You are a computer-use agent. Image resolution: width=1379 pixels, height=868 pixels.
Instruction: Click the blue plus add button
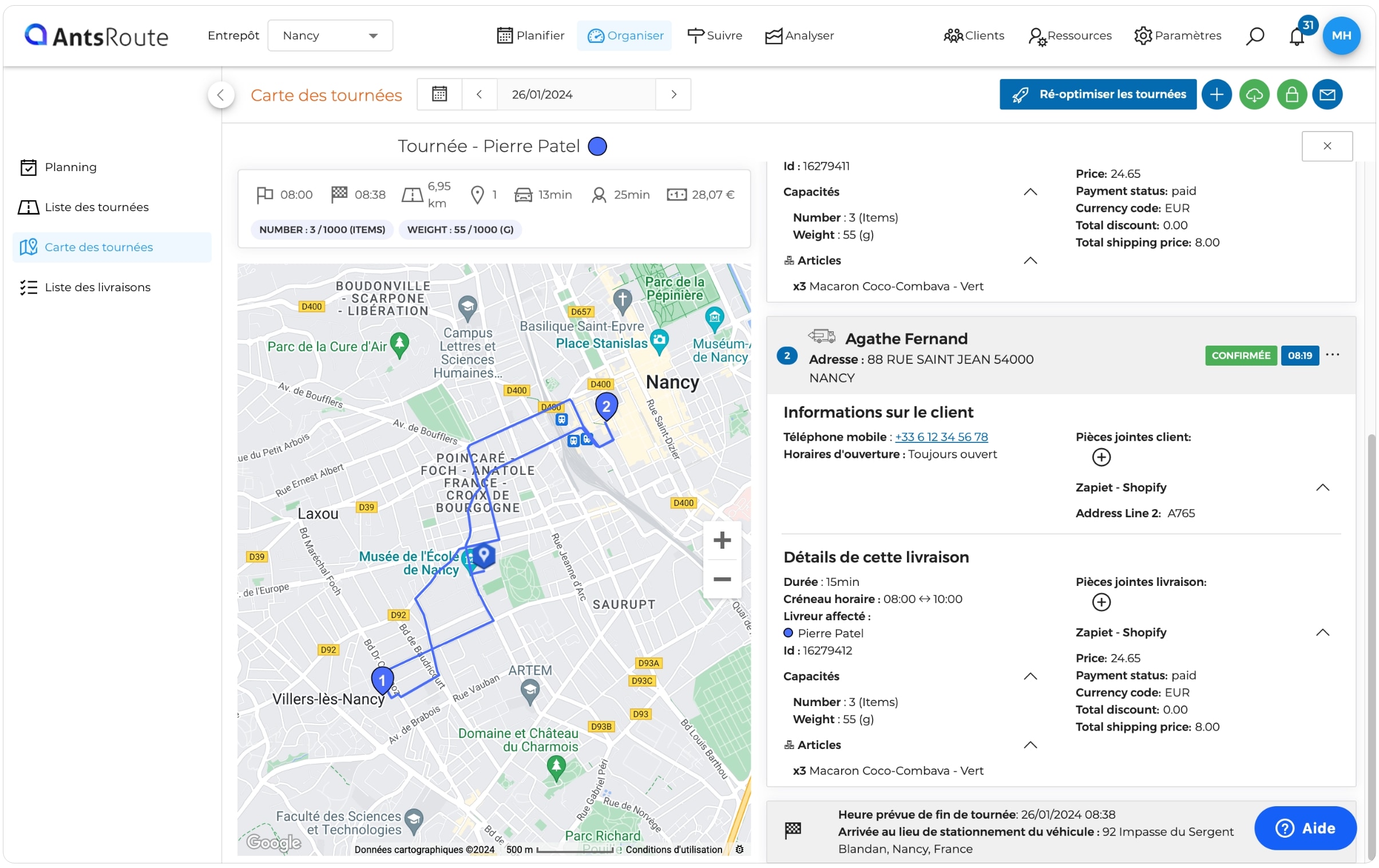[x=1216, y=94]
